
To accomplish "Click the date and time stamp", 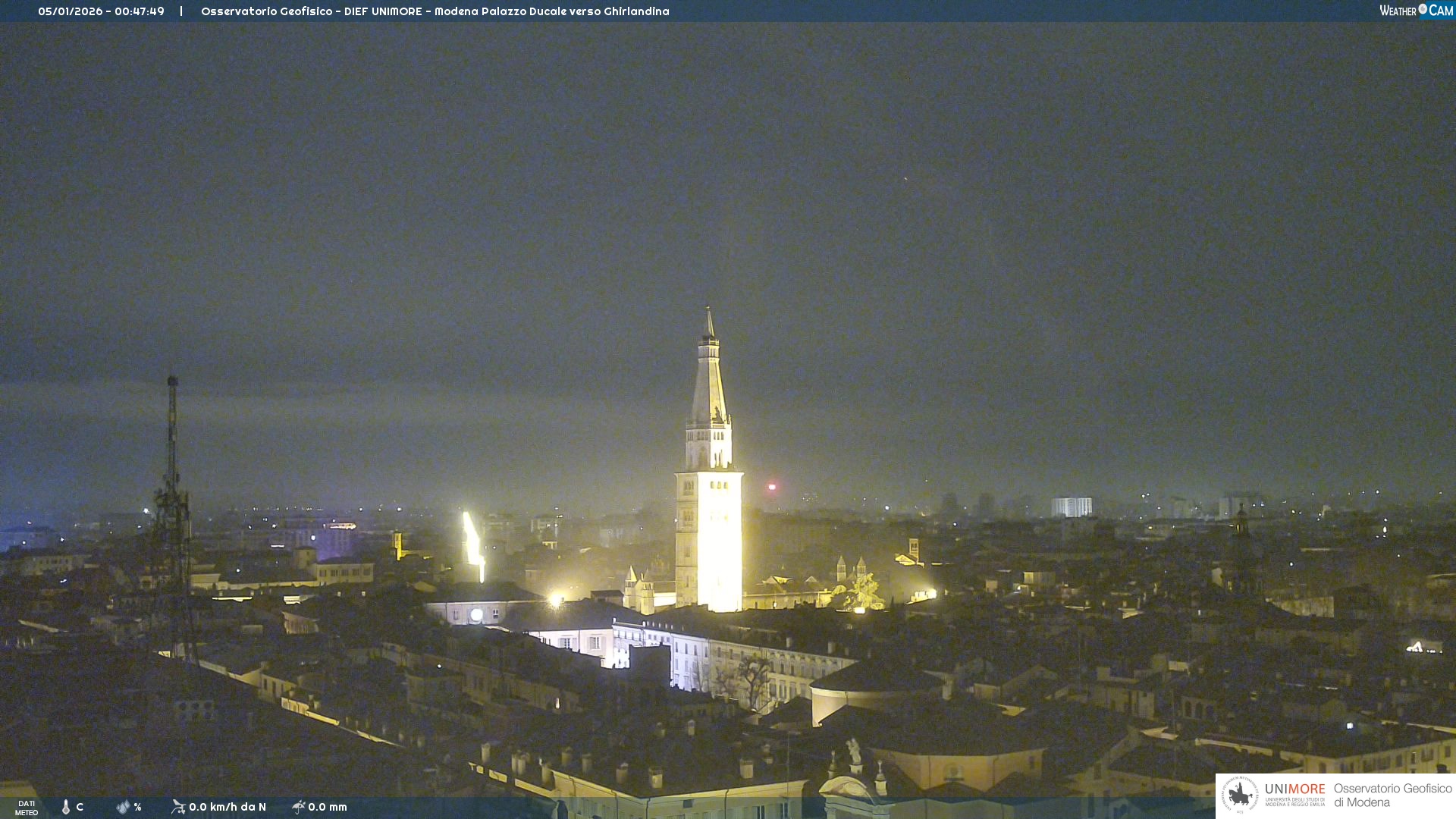I will coord(101,11).
